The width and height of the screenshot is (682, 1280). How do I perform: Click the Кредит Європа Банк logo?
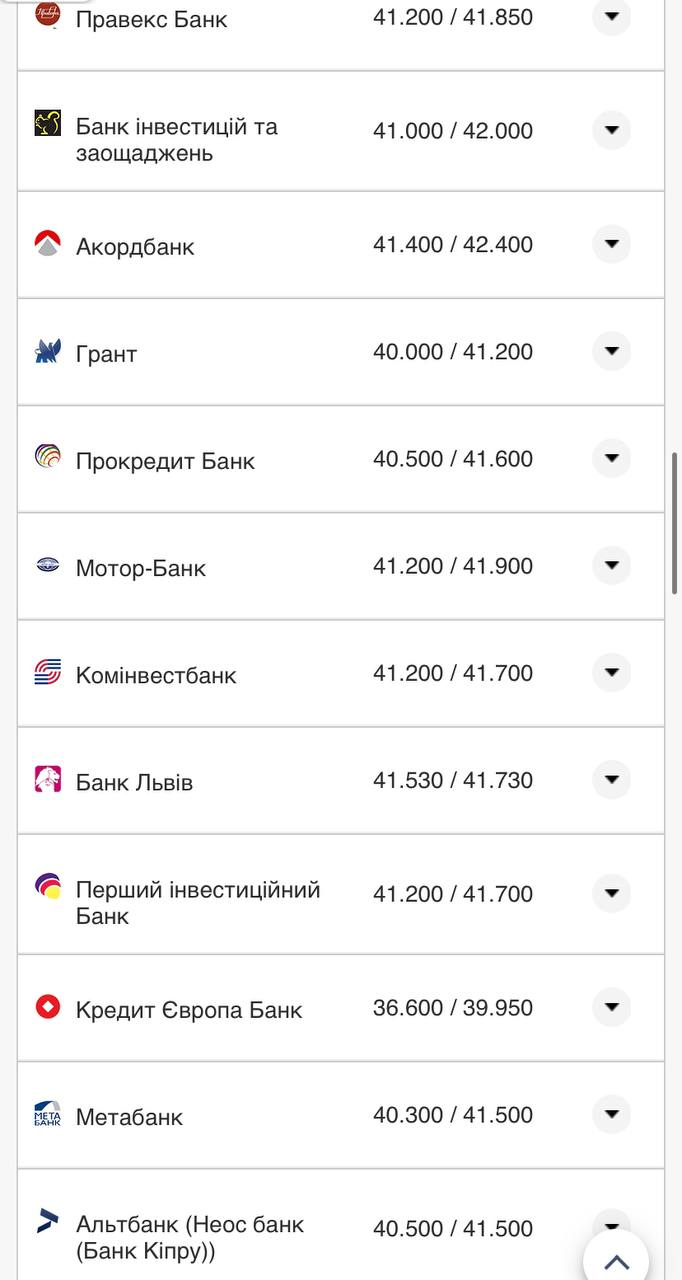point(47,1006)
